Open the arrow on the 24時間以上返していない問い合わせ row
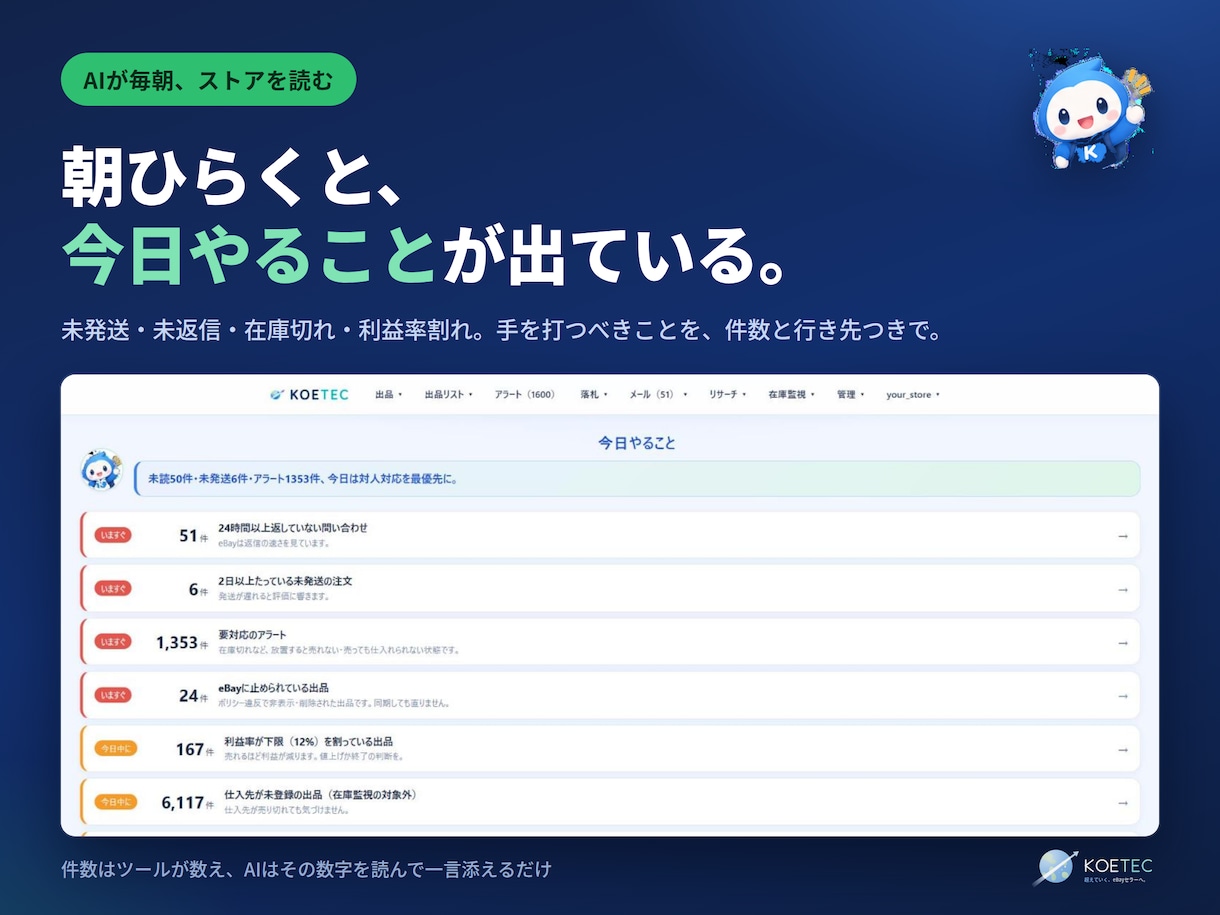This screenshot has height=915, width=1220. point(1122,536)
